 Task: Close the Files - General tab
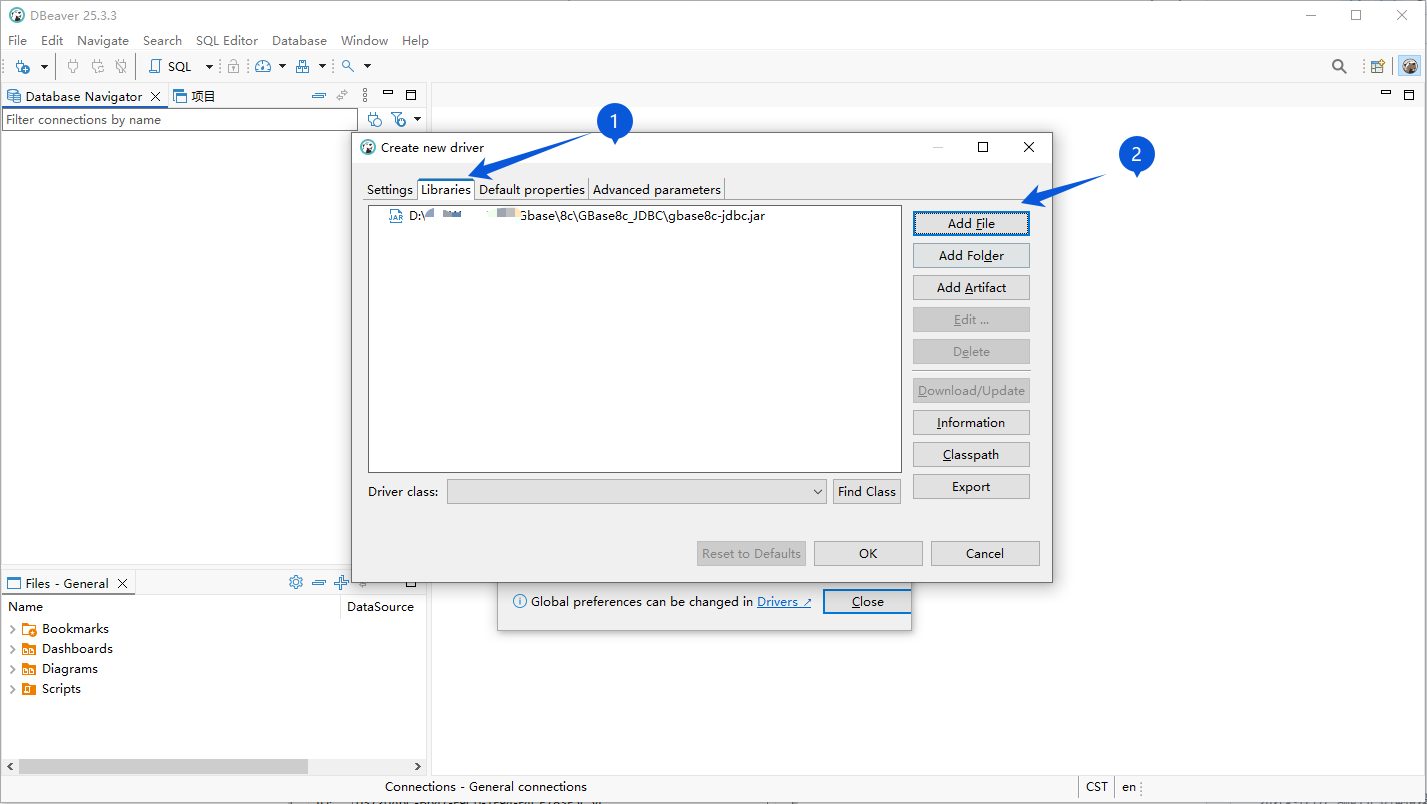(x=123, y=583)
